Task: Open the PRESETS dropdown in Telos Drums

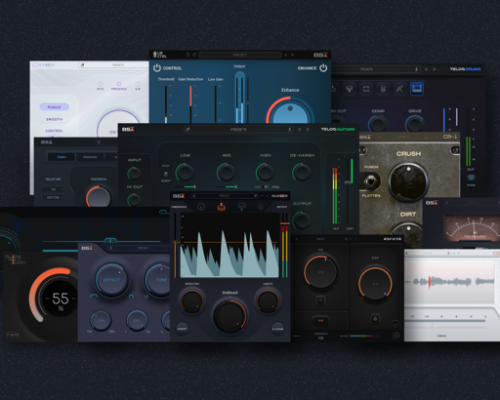Action: click(375, 69)
